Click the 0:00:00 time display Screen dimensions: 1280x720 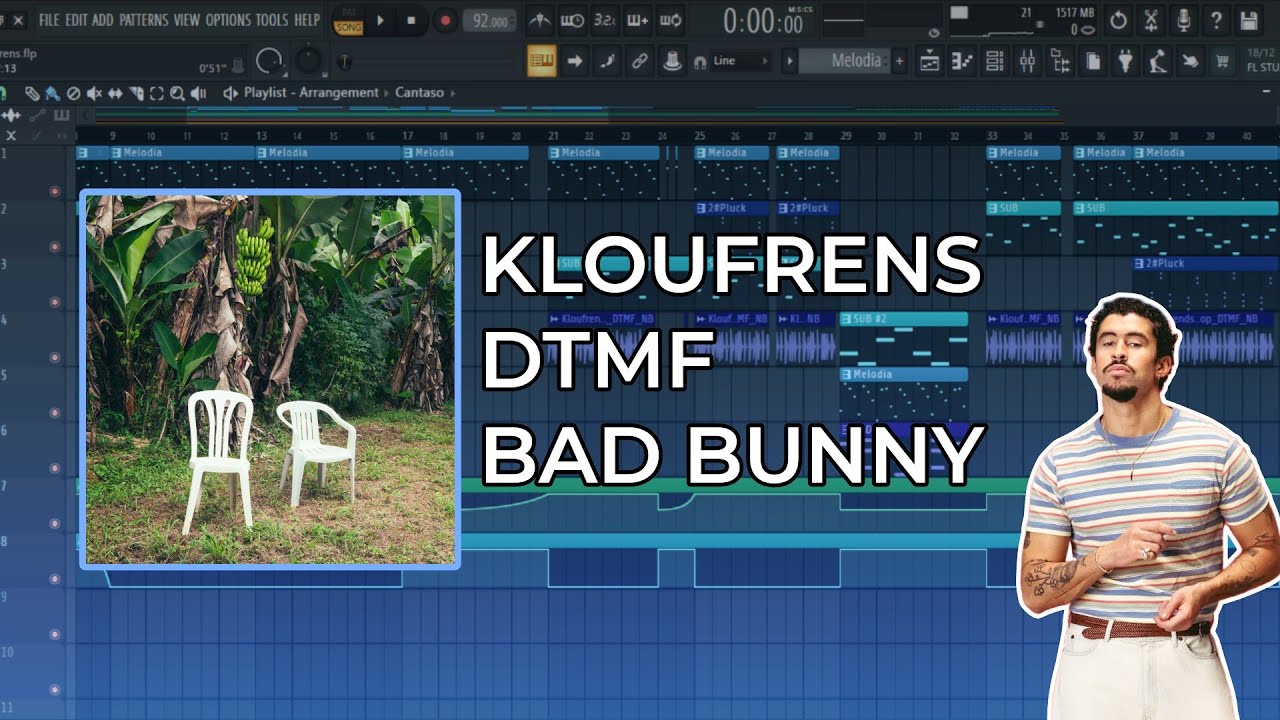(763, 21)
